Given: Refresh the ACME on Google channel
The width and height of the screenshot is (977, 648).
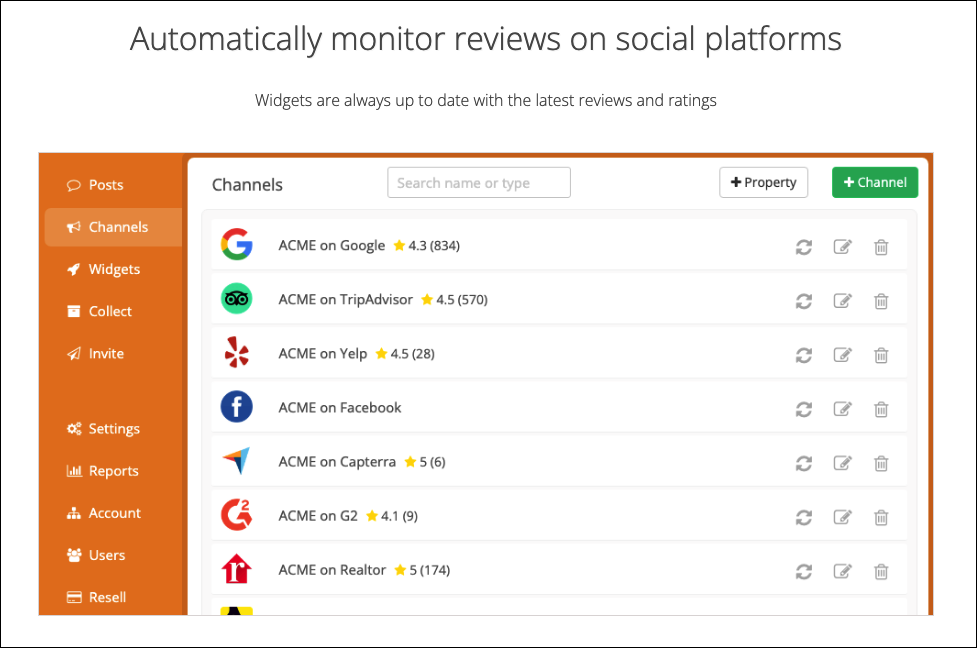Looking at the screenshot, I should (x=804, y=247).
